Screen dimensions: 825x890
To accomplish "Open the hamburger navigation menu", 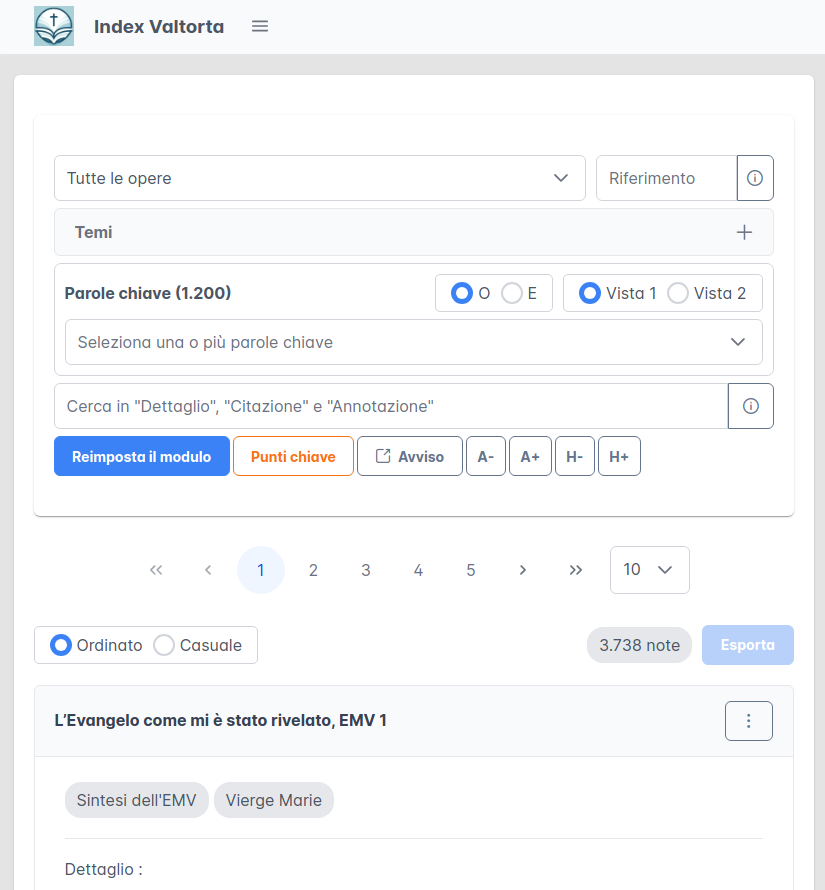I will click(260, 26).
